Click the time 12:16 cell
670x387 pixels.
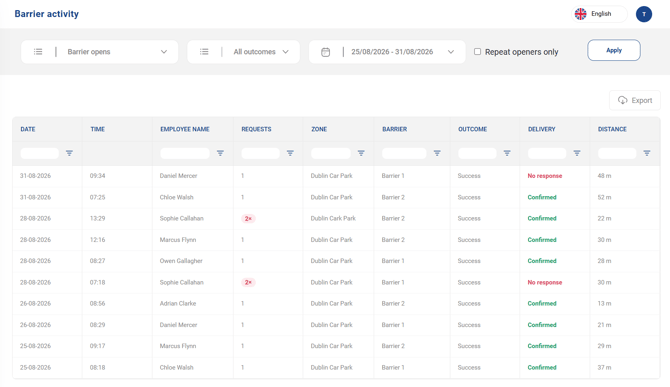pyautogui.click(x=97, y=240)
